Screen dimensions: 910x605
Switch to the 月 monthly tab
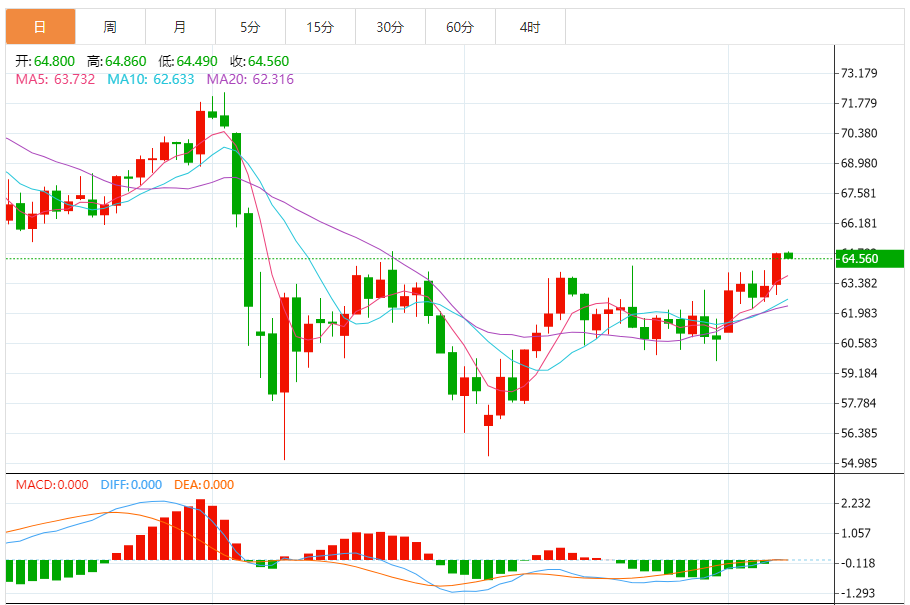(x=180, y=27)
